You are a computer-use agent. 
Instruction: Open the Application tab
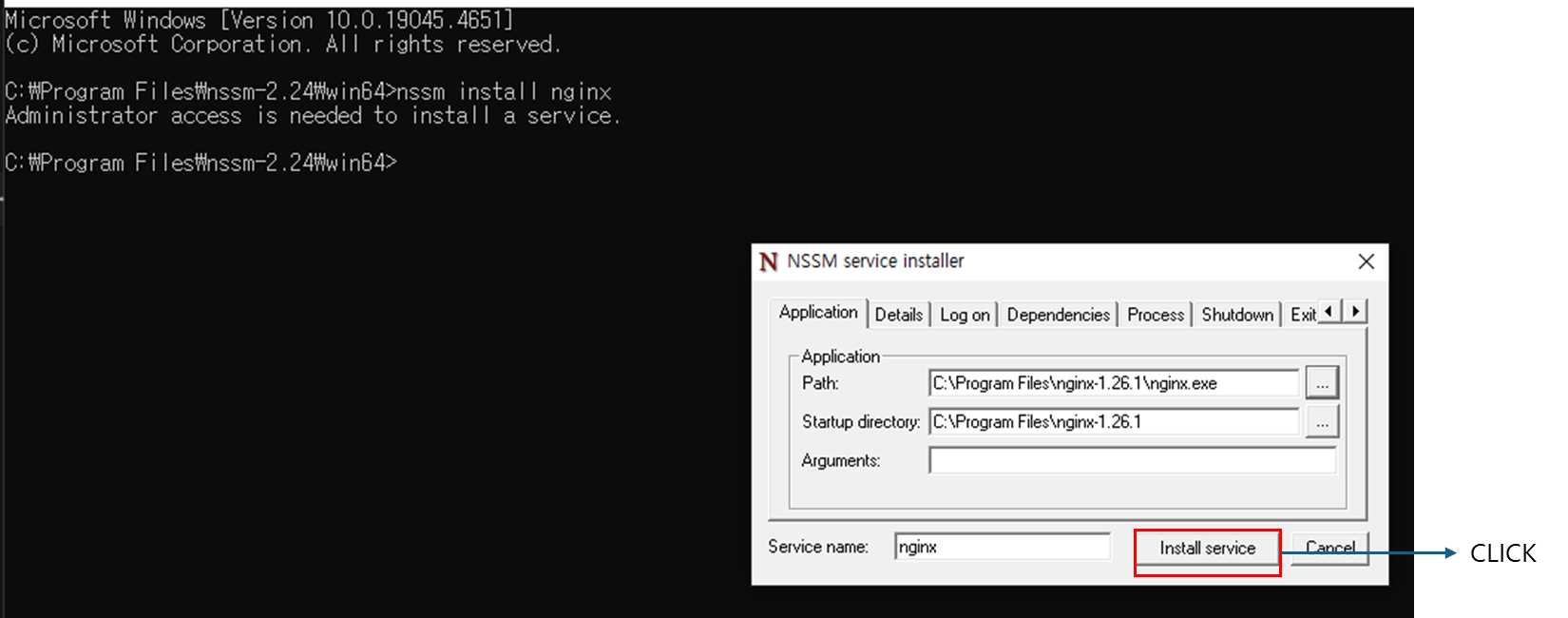coord(818,313)
